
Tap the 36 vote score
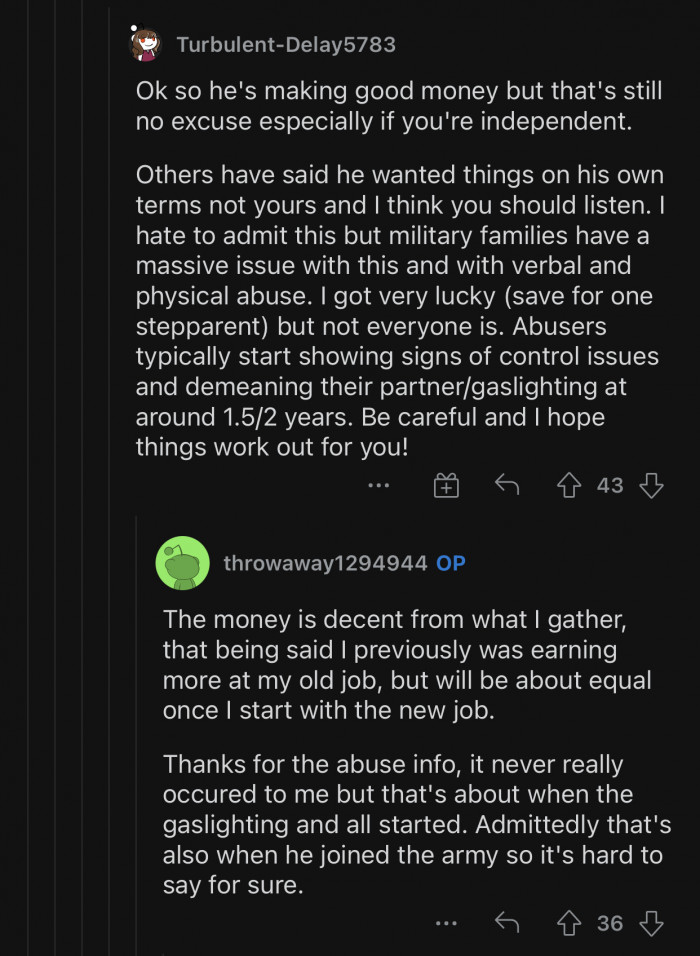610,923
